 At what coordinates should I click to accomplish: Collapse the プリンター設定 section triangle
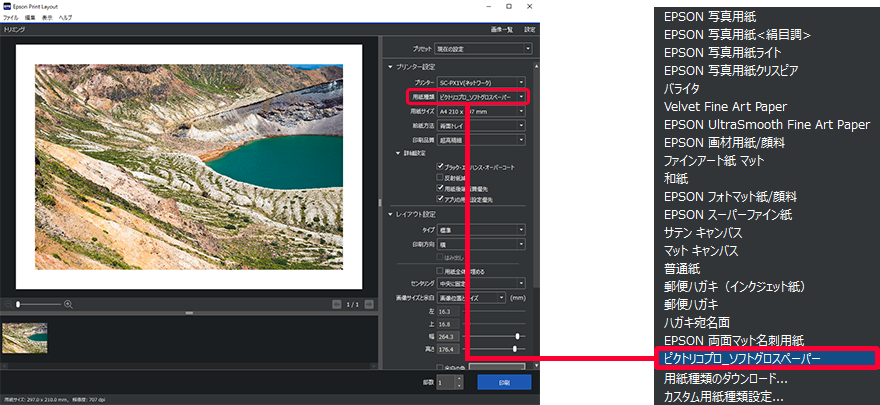point(391,66)
